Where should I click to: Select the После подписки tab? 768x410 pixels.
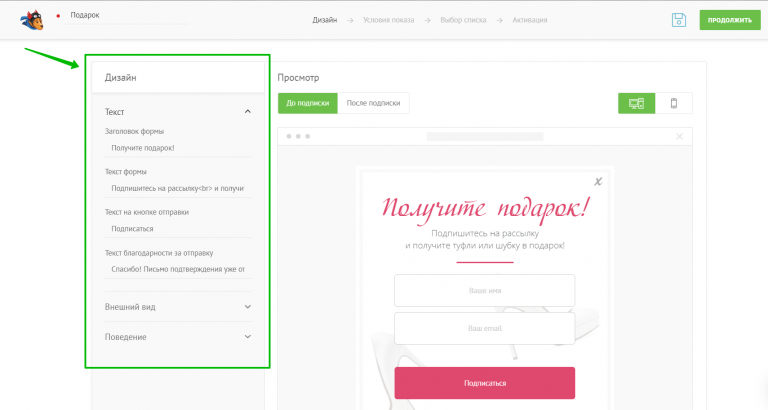coord(373,103)
